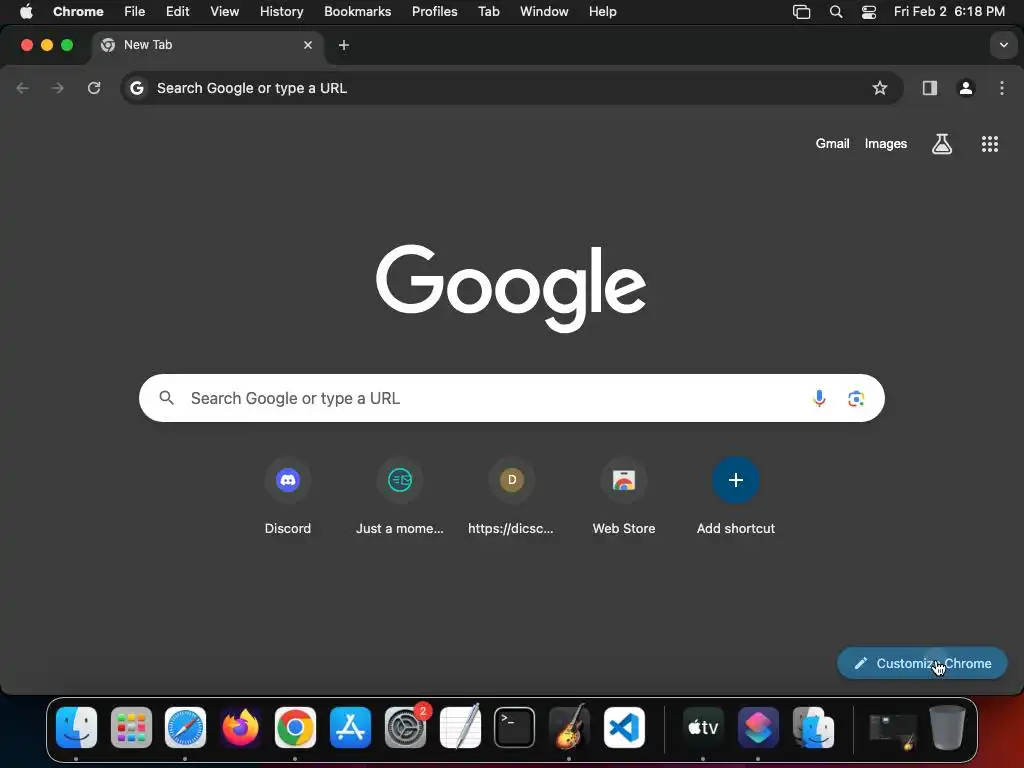The width and height of the screenshot is (1024, 768).
Task: Open the Chrome side panel
Action: click(x=929, y=88)
